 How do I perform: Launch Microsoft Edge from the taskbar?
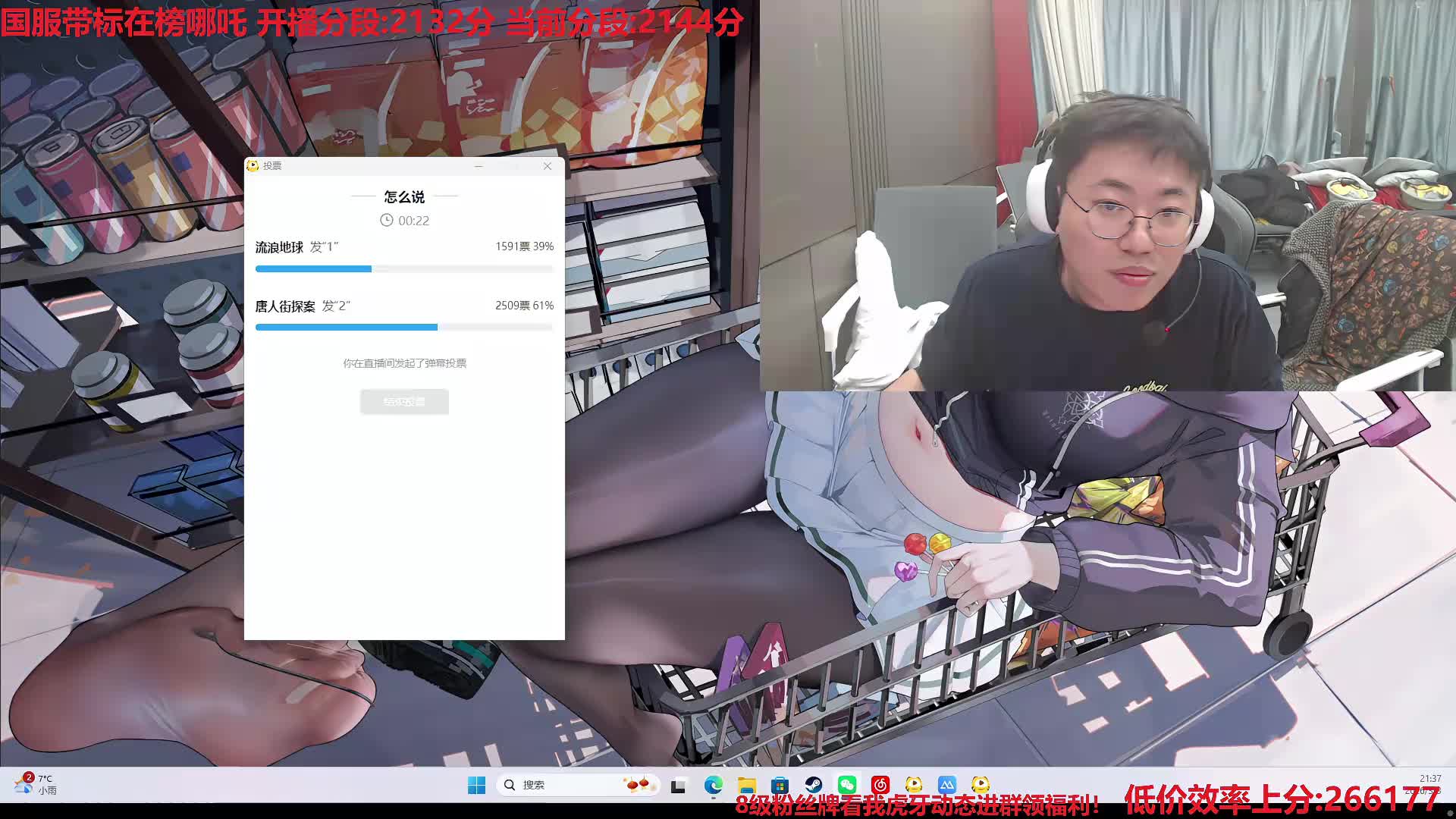click(x=713, y=785)
